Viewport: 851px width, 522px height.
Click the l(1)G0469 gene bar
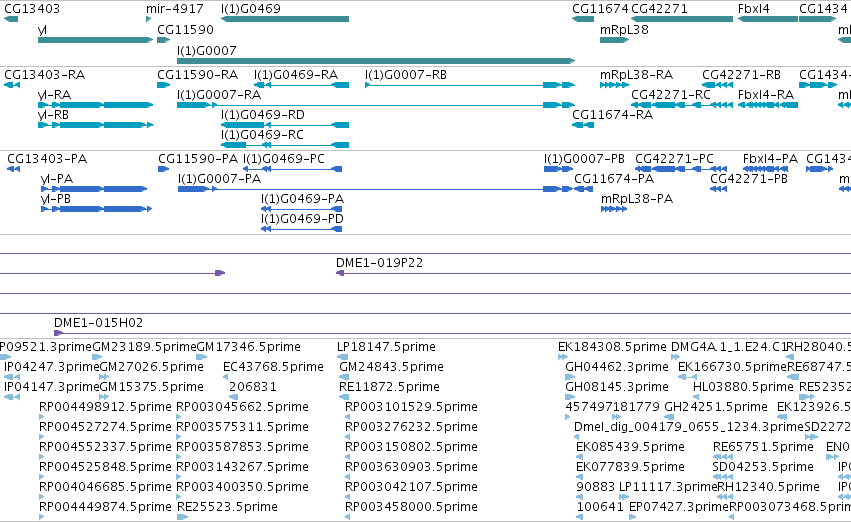click(285, 19)
